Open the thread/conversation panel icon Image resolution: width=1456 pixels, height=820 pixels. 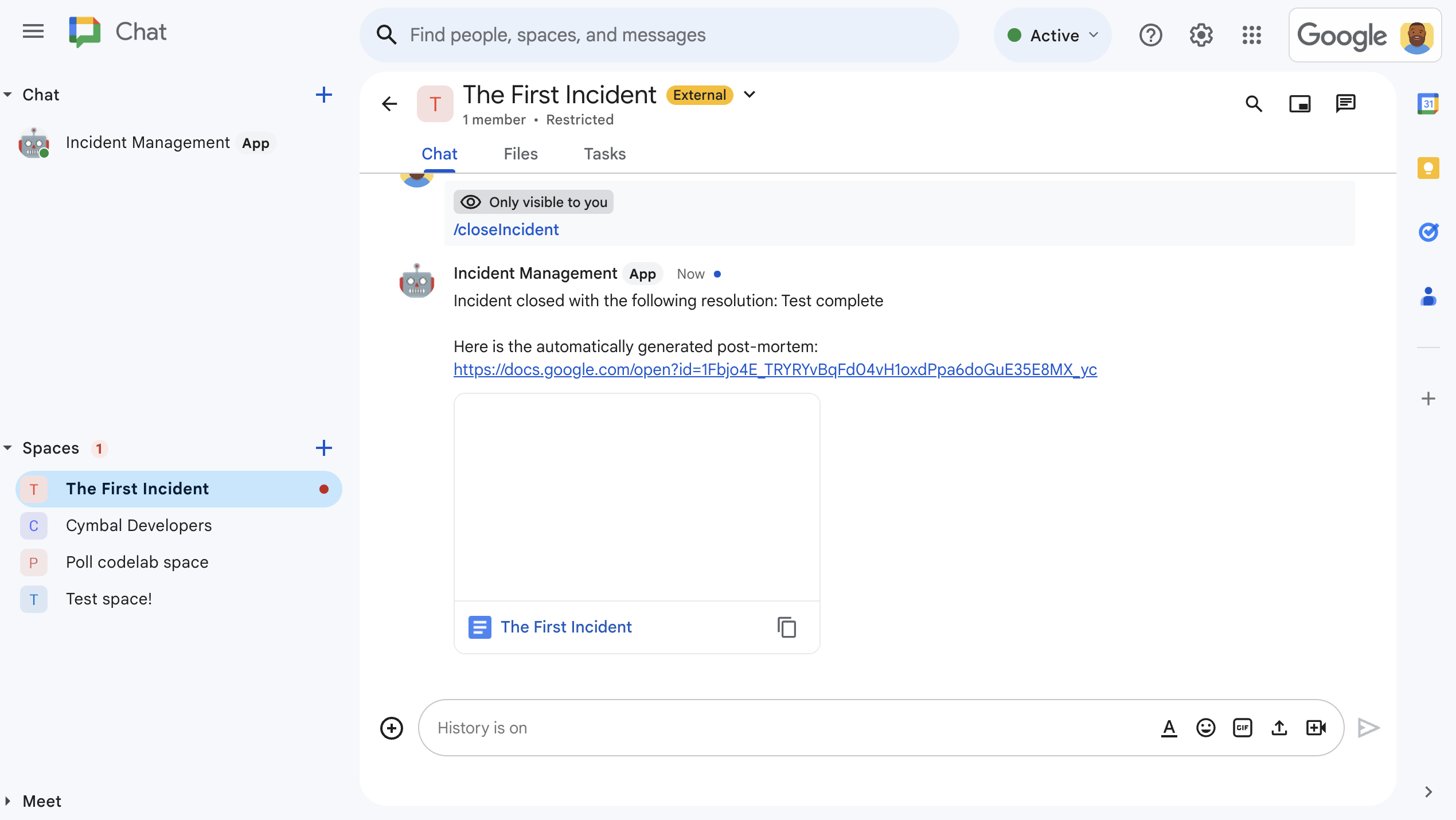pos(1345,103)
